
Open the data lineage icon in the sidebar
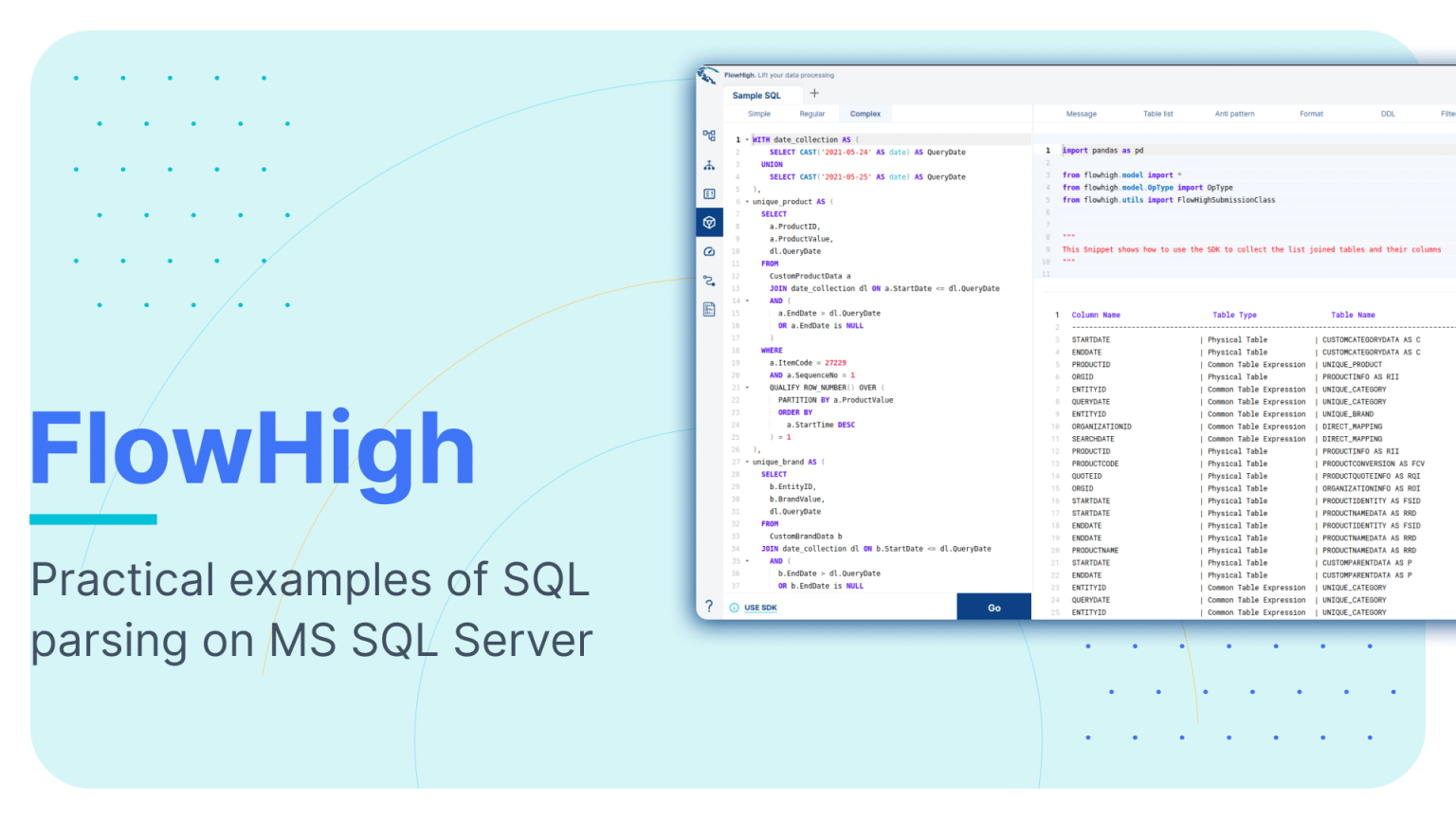[708, 281]
